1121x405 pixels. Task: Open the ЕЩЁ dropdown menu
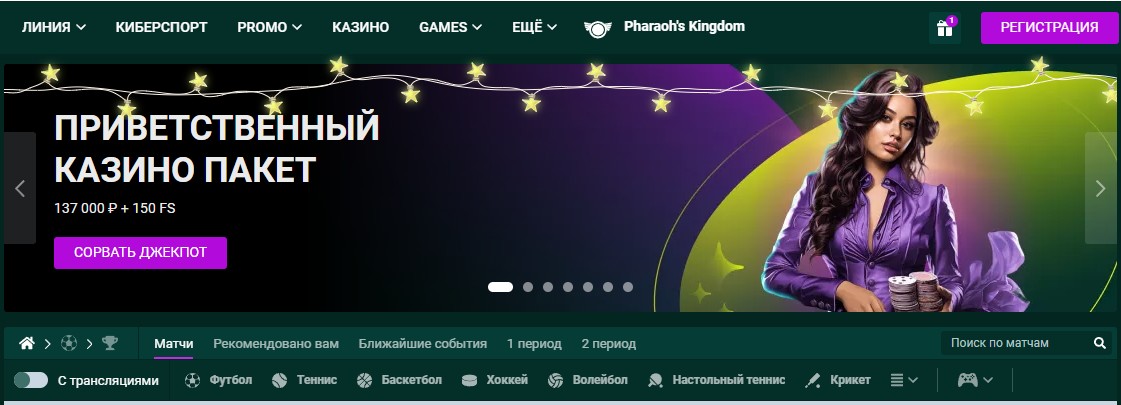535,27
